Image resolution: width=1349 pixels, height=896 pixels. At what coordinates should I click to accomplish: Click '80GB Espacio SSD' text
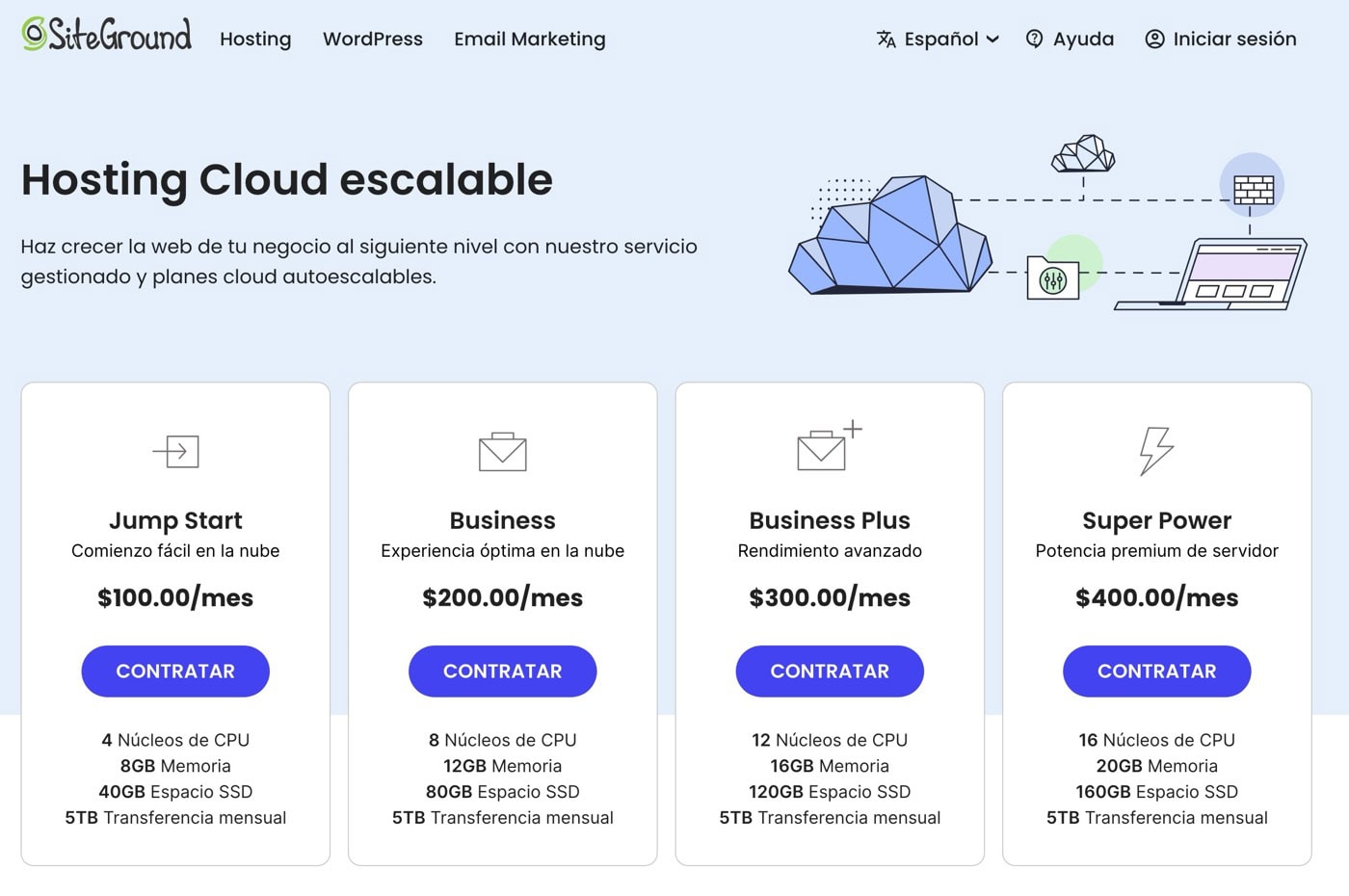pyautogui.click(x=503, y=792)
